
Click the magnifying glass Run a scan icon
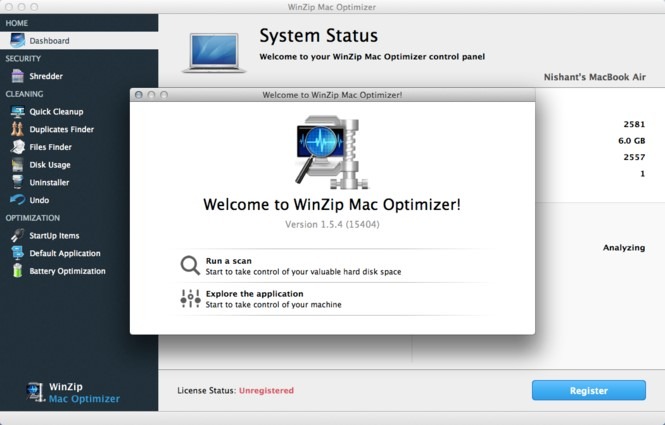190,266
